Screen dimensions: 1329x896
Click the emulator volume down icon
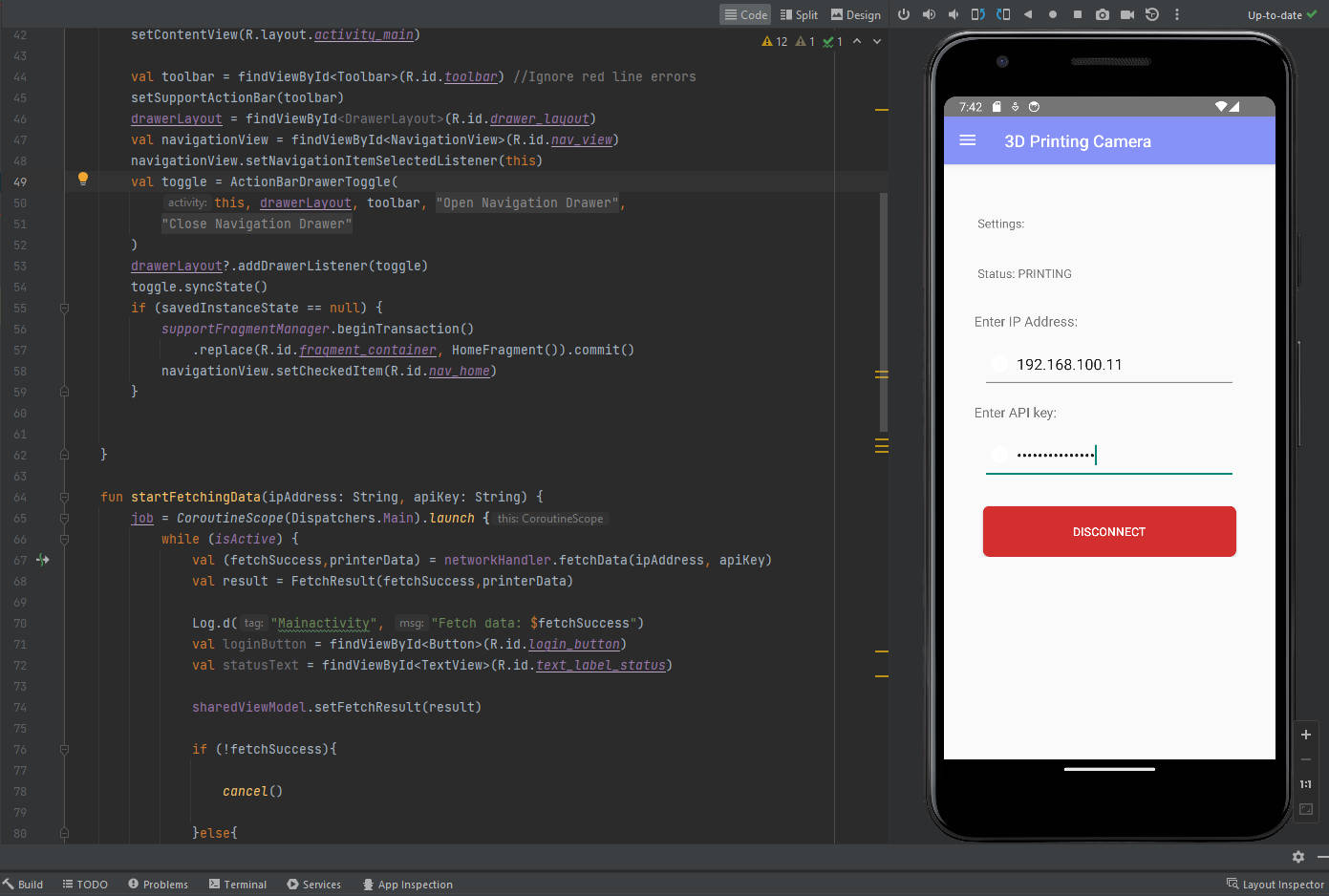tap(953, 14)
